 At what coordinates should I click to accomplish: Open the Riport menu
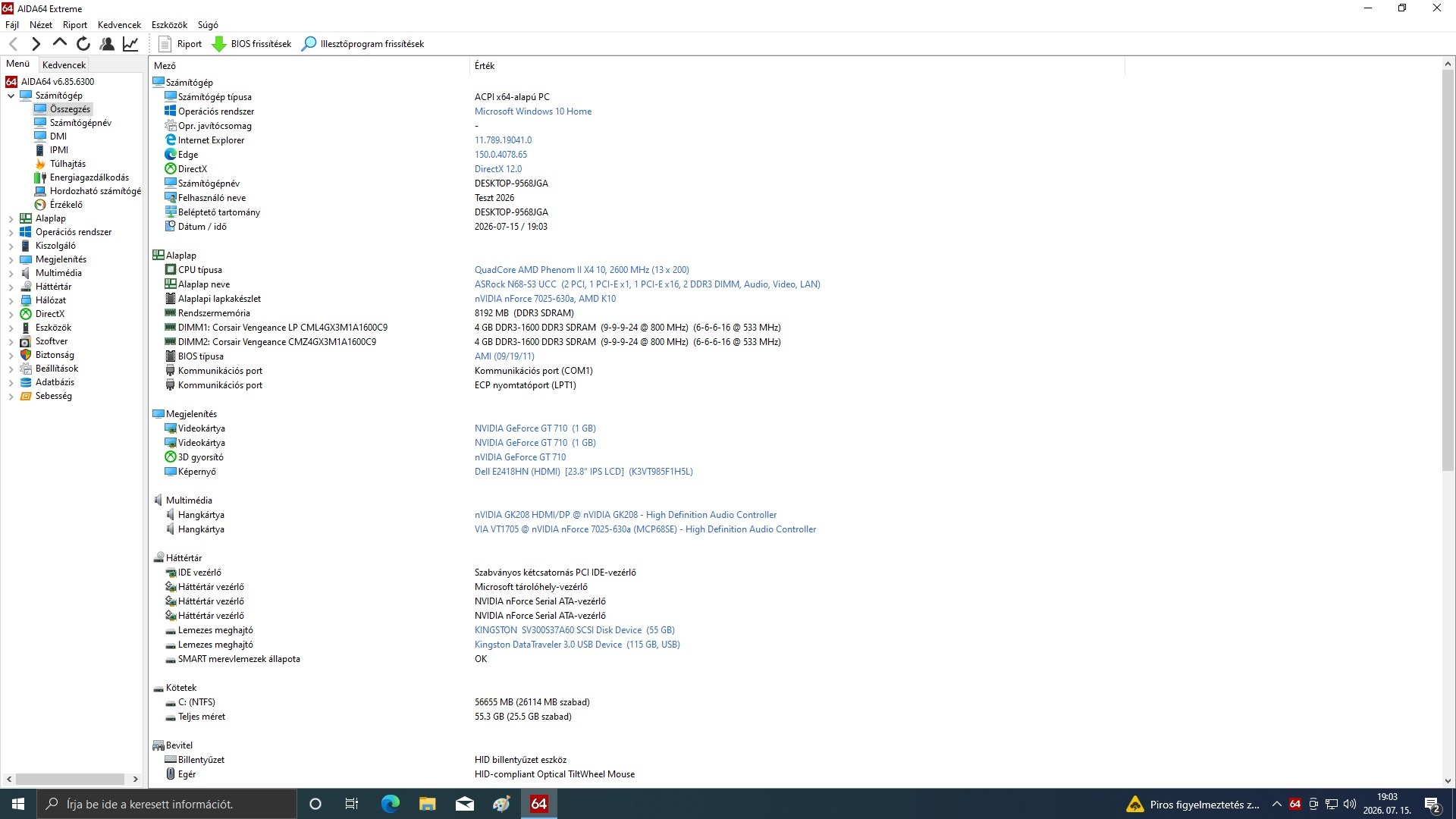(75, 25)
